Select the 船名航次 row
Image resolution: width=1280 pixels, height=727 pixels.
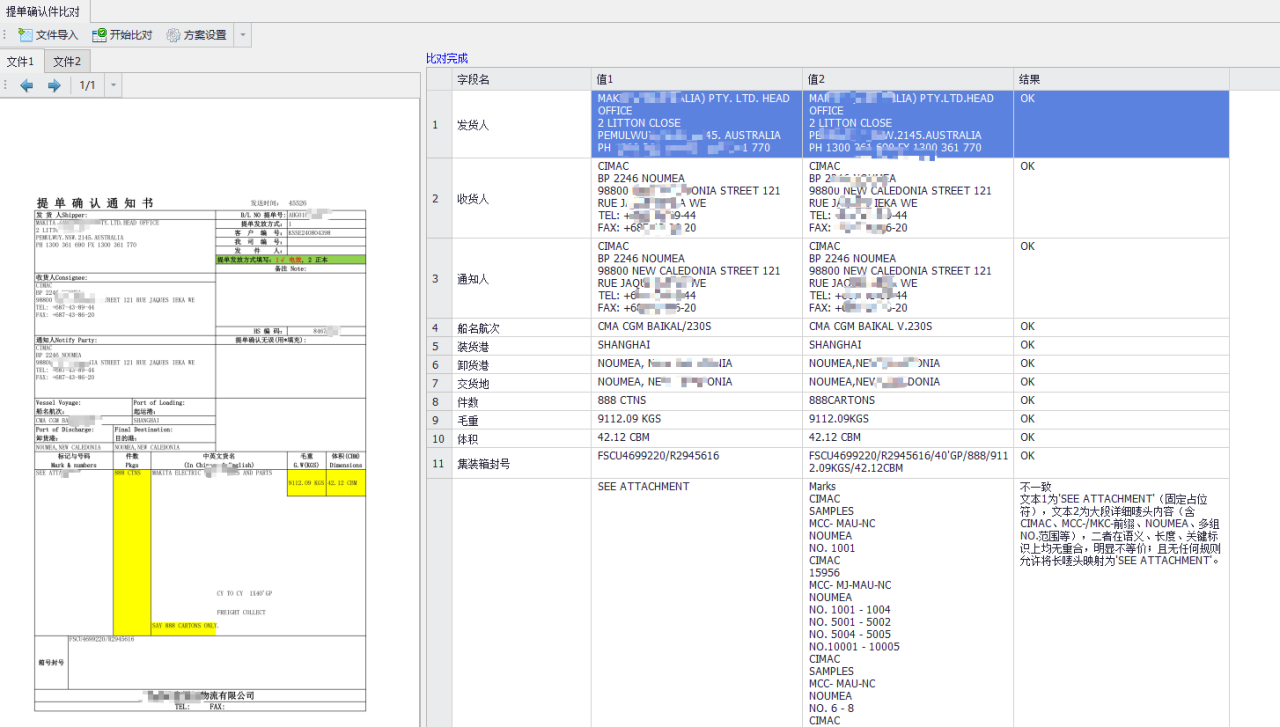[x=827, y=327]
